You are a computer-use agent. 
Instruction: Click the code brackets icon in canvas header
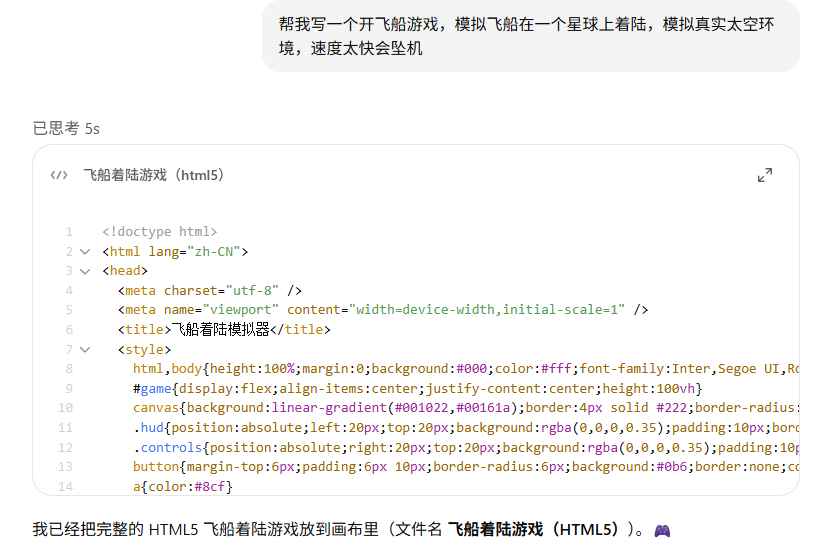59,175
